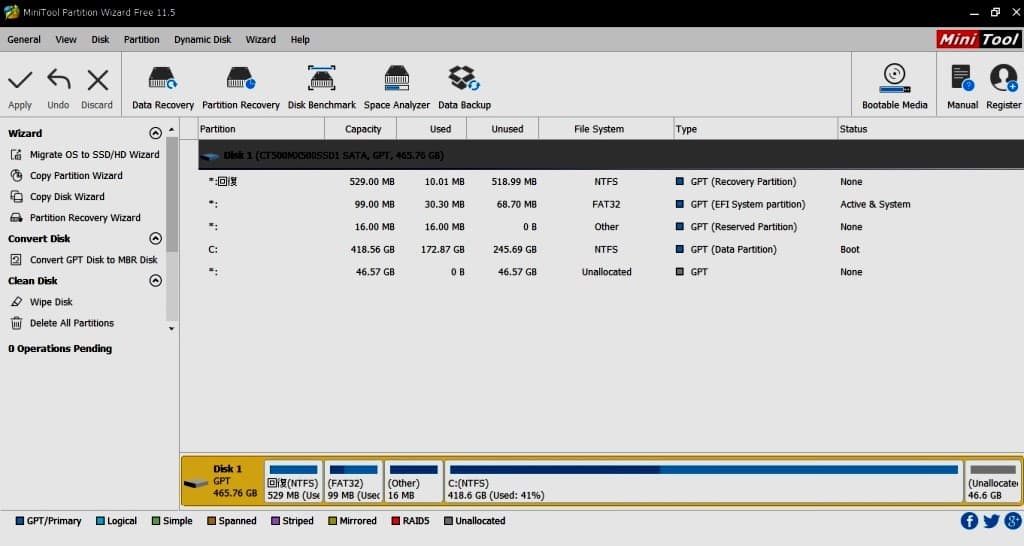Click Migrate OS to SSD/HD Wizard
Image resolution: width=1024 pixels, height=546 pixels.
[x=94, y=155]
